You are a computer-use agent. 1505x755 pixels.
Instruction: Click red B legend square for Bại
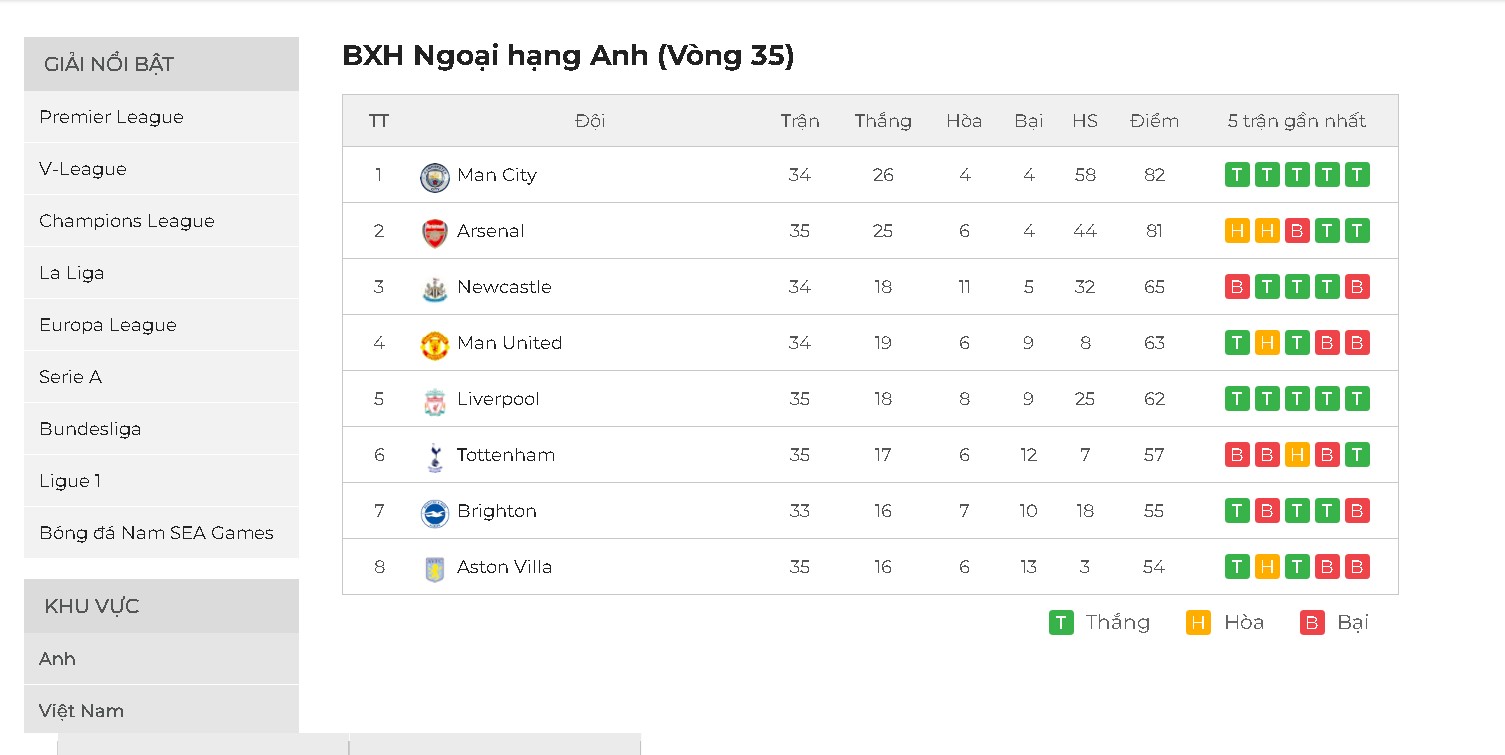(1312, 623)
